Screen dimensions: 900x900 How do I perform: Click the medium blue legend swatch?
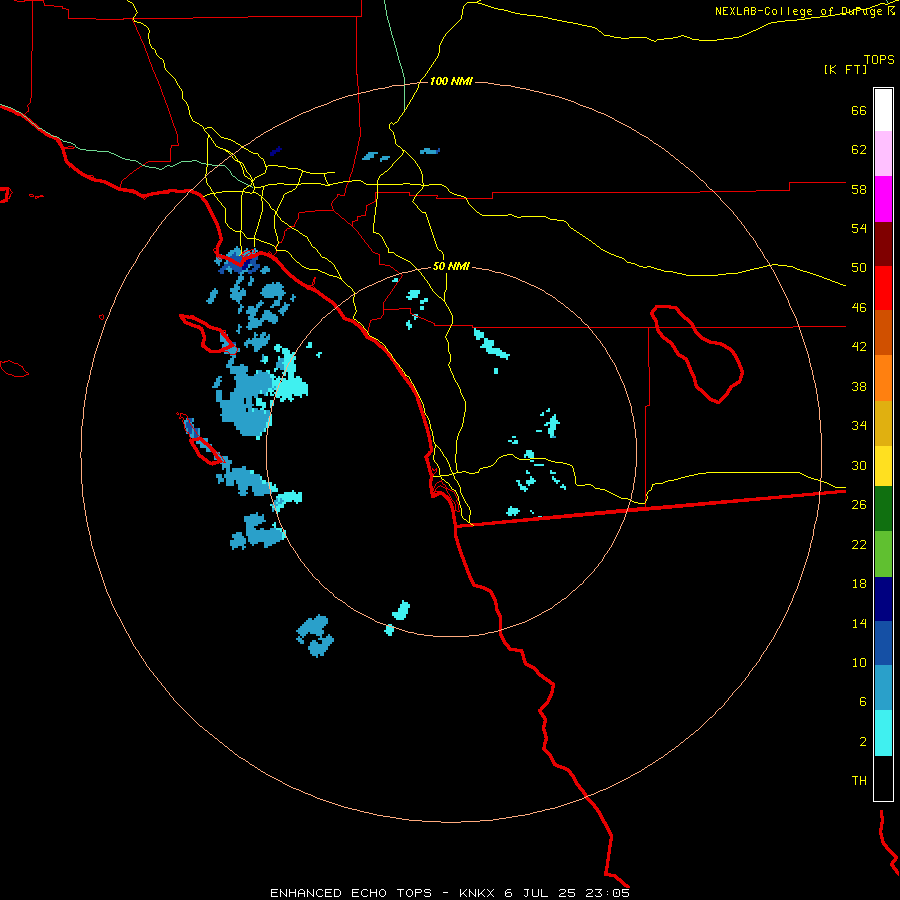[883, 643]
